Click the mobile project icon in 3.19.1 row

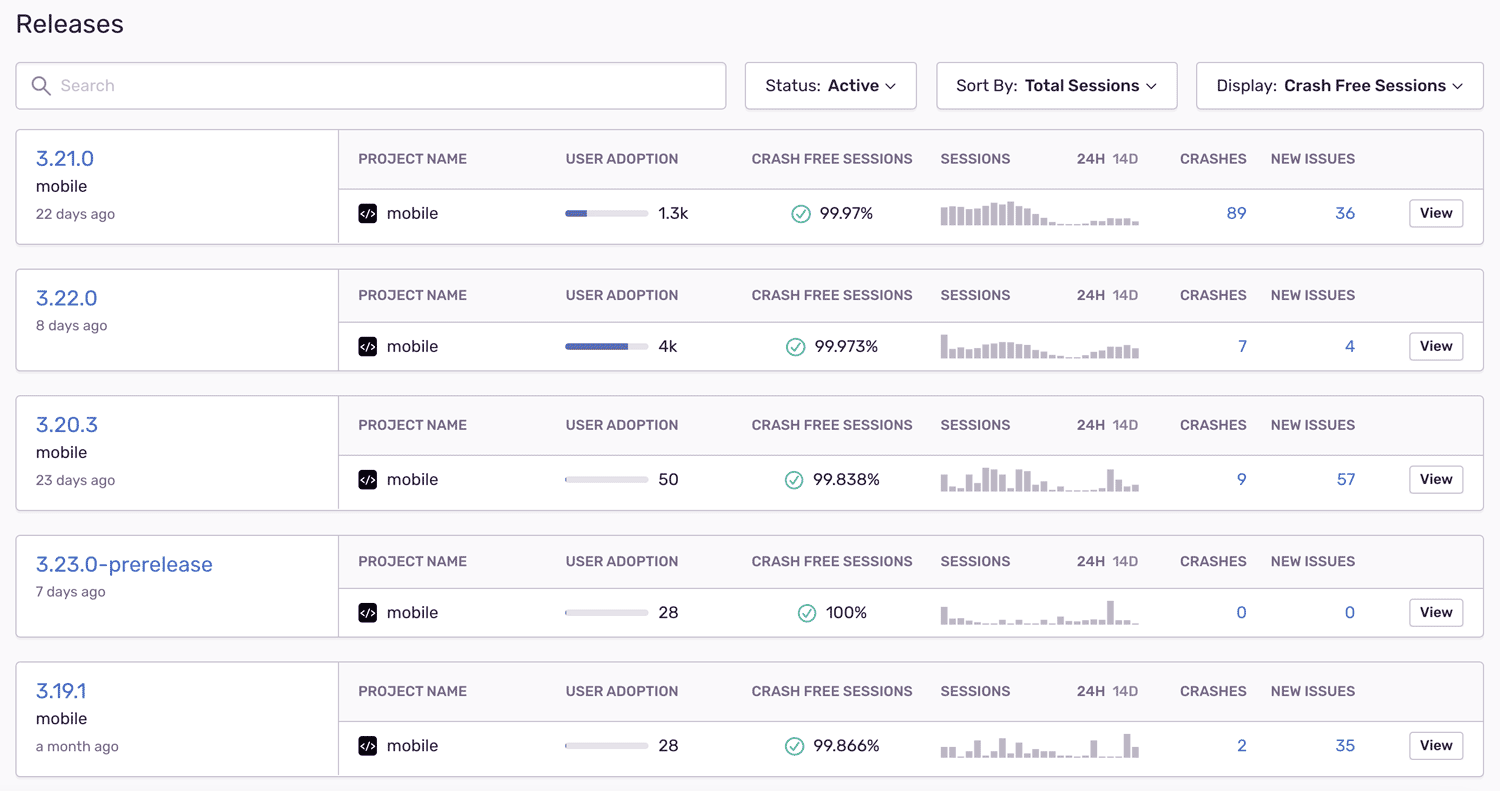pos(368,745)
